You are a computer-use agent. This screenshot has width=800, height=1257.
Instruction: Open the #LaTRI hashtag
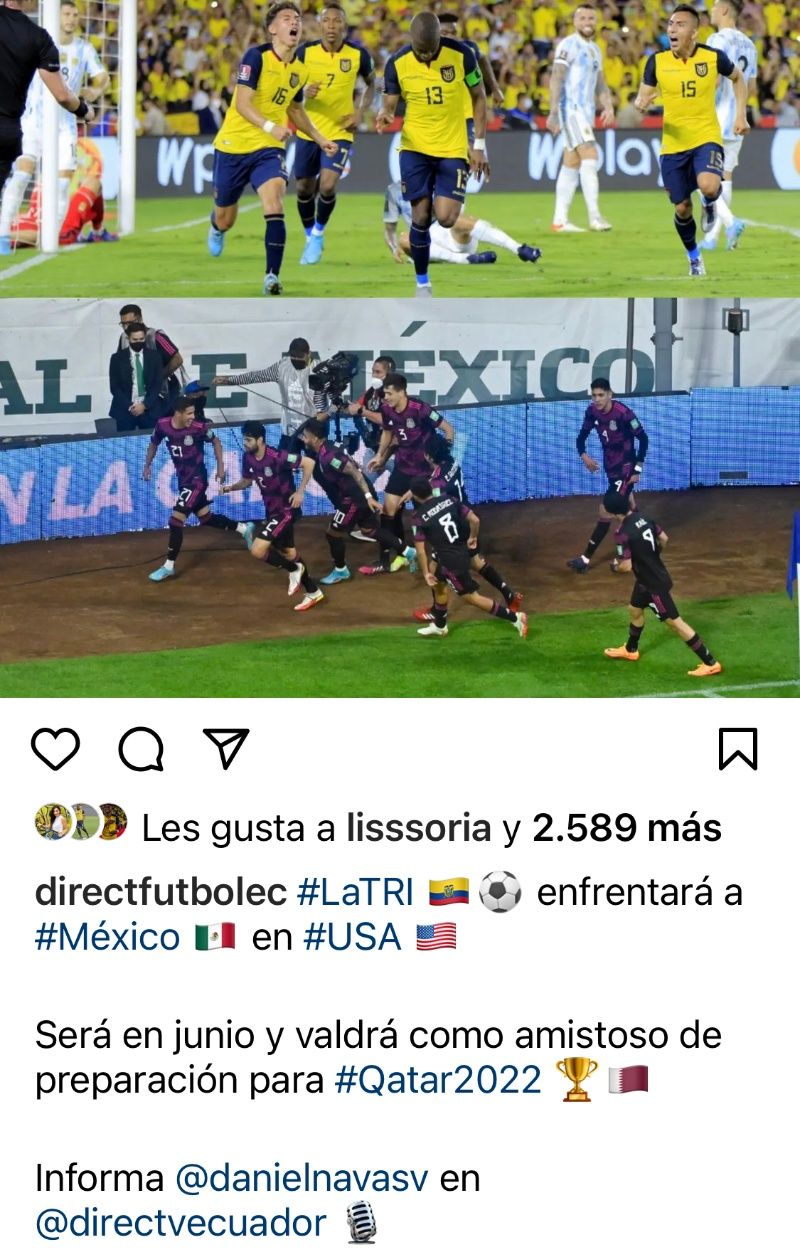pos(356,892)
